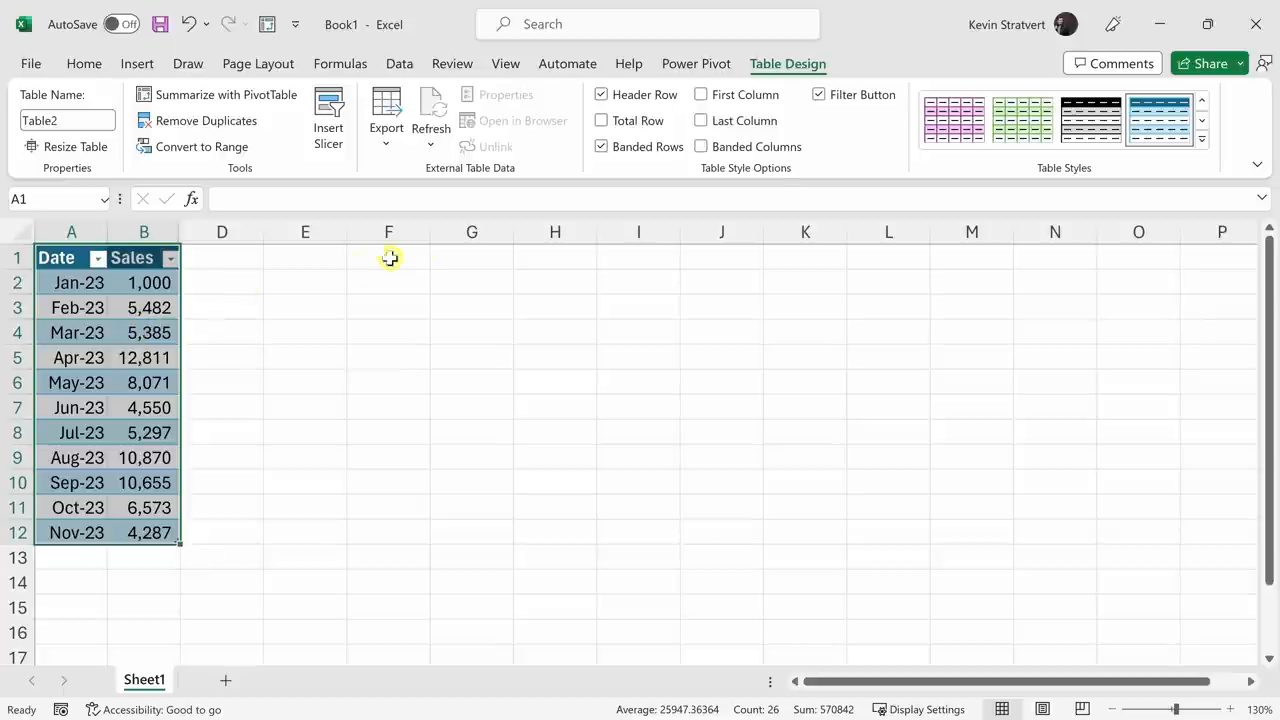The image size is (1280, 720).
Task: Choose the pink table style swatch
Action: pos(954,120)
